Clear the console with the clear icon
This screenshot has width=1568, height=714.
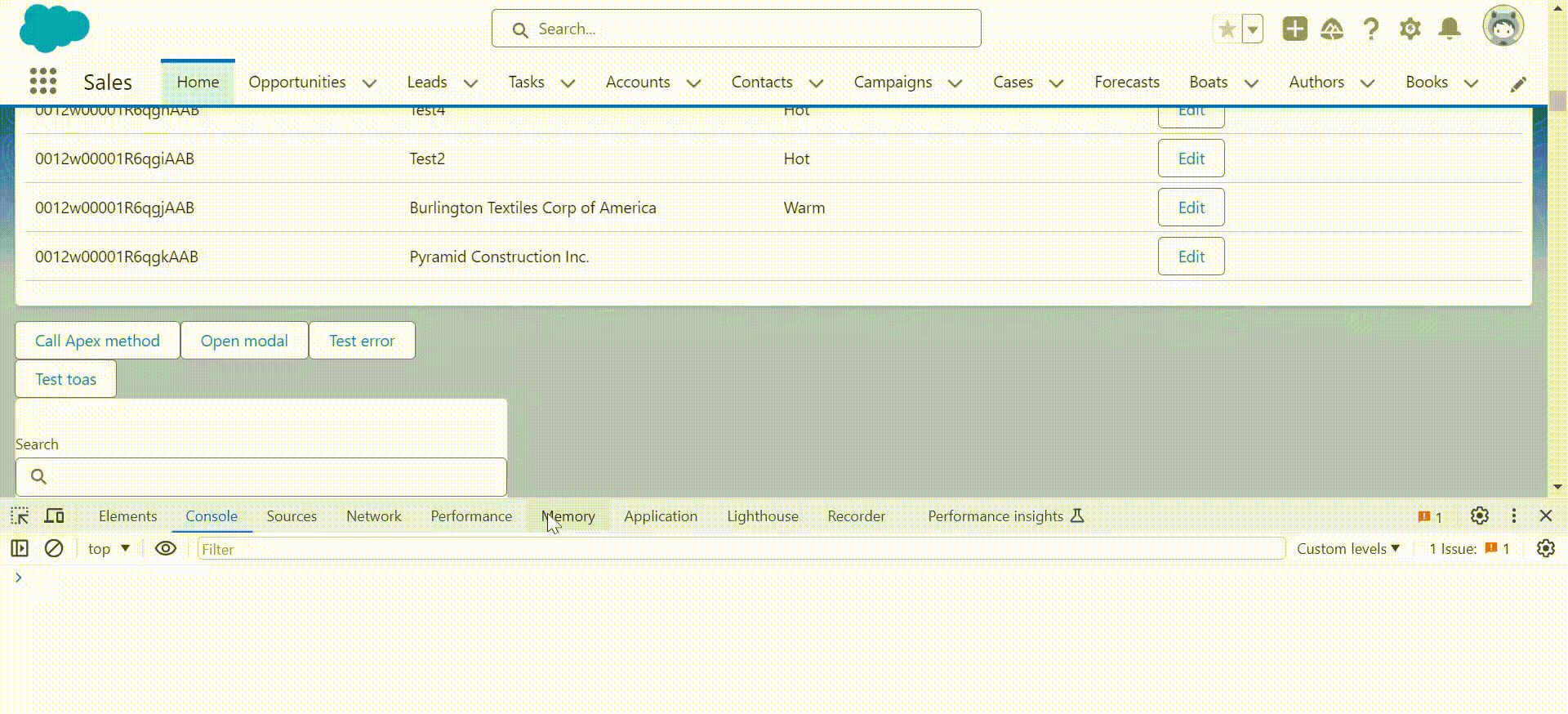(54, 548)
